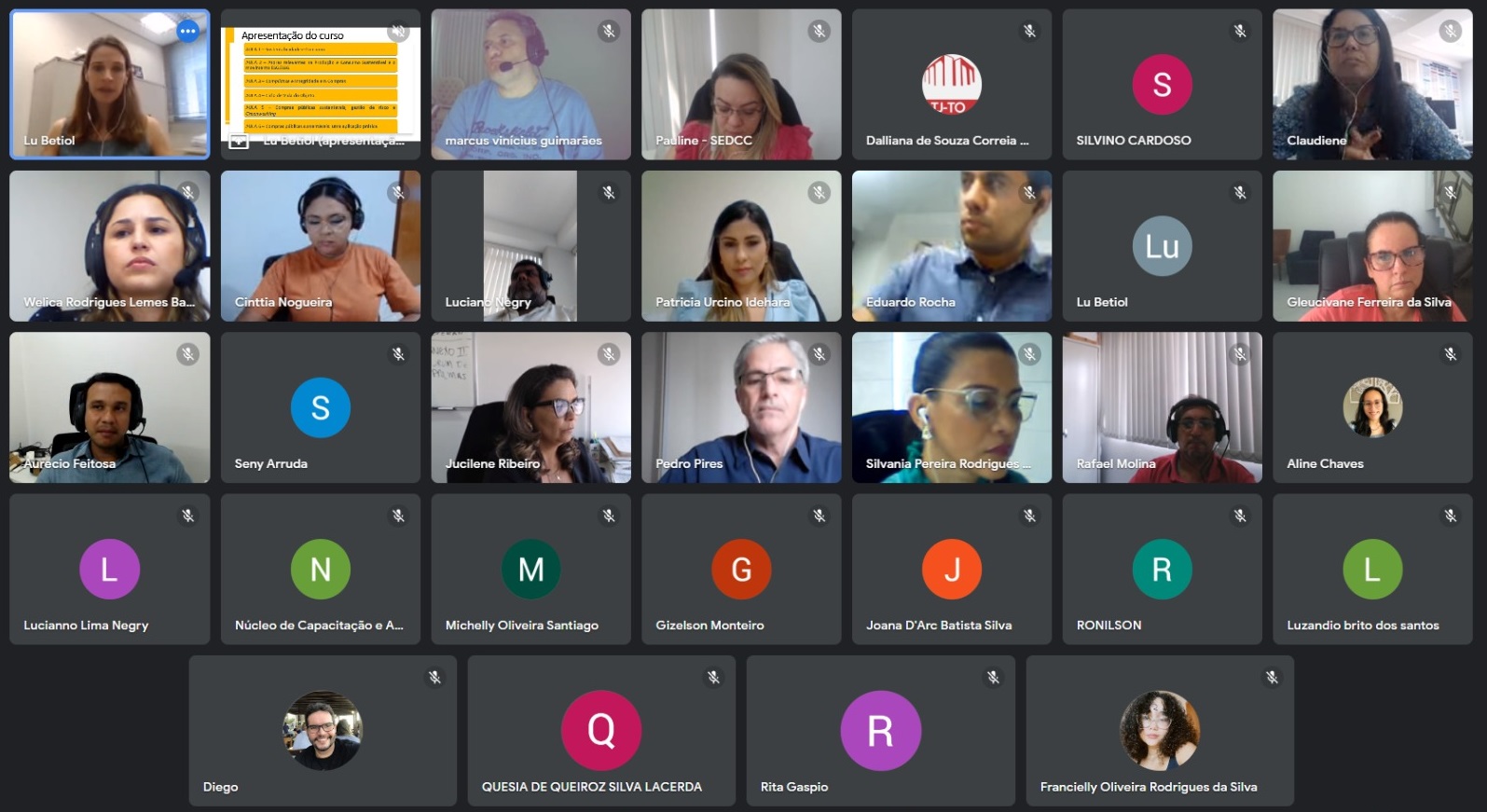Click Francielly Oliveira Rodrigues da Silva's profile photo
1487x812 pixels.
point(1160,730)
